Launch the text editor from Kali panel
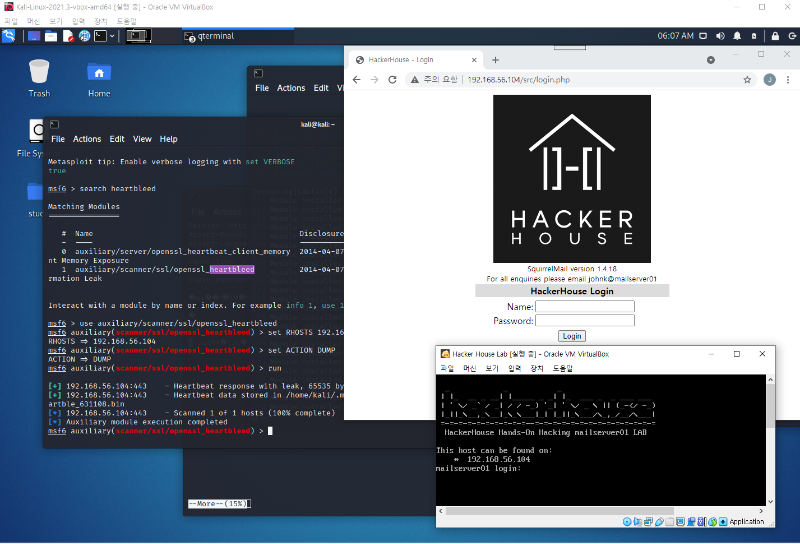The width and height of the screenshot is (800, 544). tap(68, 36)
